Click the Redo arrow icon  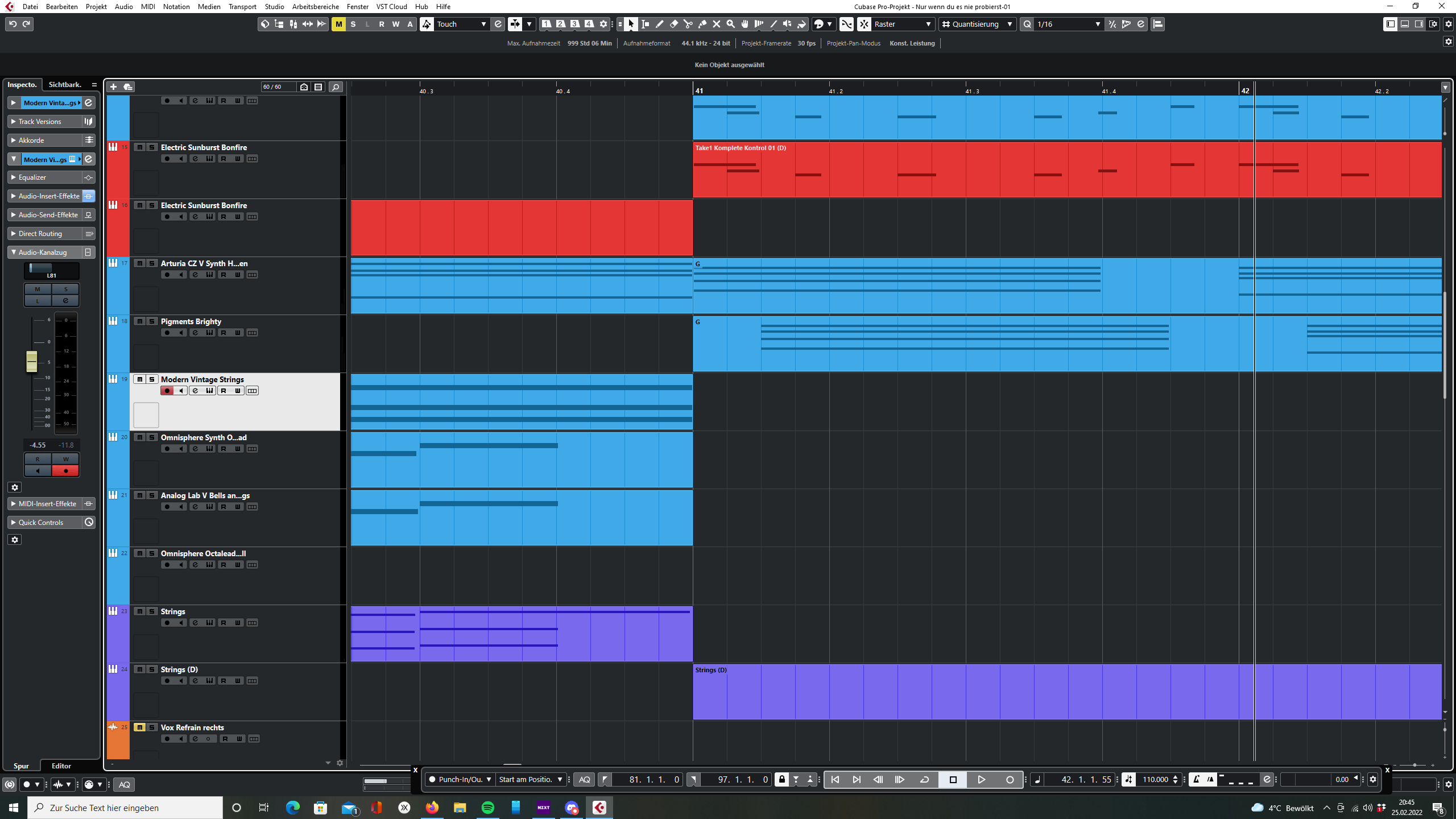coord(26,24)
